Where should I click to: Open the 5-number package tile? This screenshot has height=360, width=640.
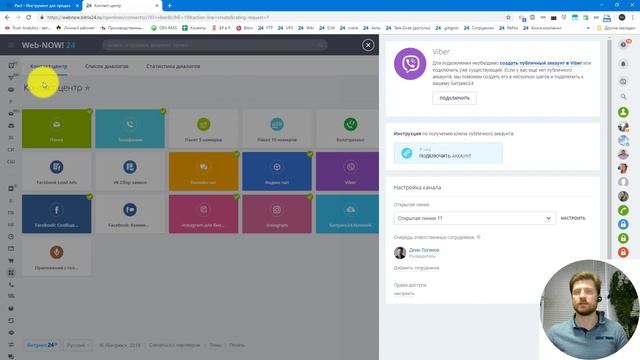click(204, 129)
